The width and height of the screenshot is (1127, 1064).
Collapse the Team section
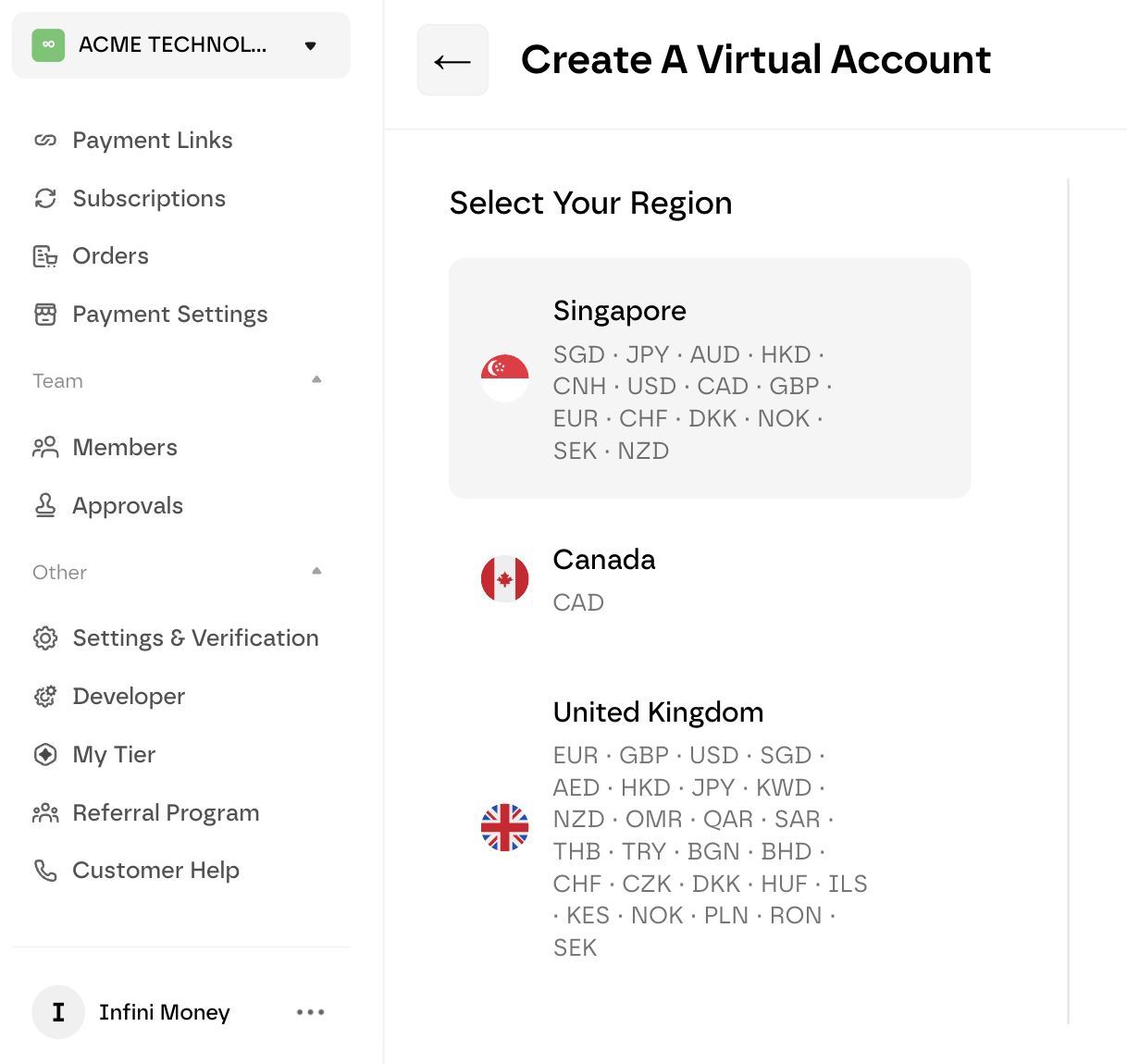(x=316, y=379)
